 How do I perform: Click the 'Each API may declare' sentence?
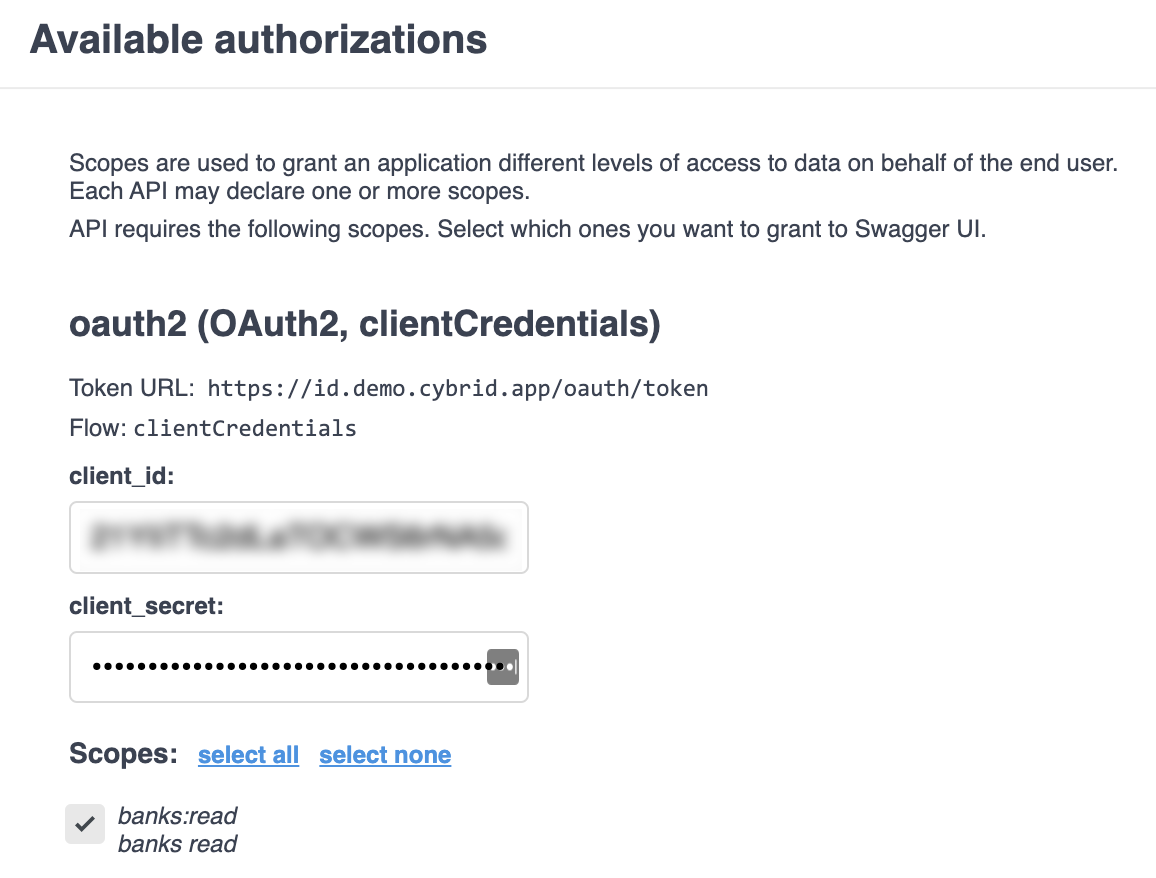click(298, 190)
